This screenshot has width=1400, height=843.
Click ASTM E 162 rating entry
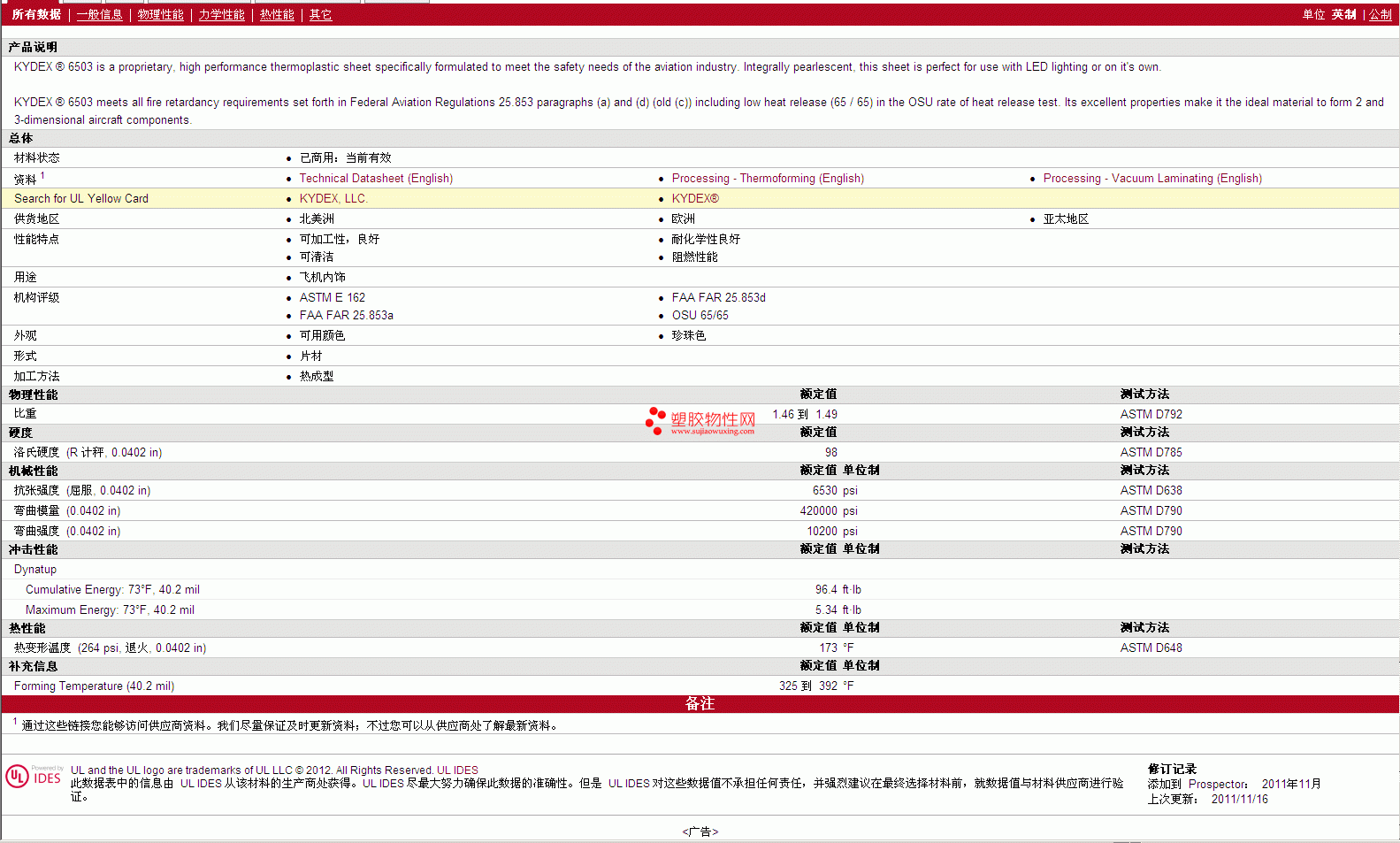coord(333,298)
